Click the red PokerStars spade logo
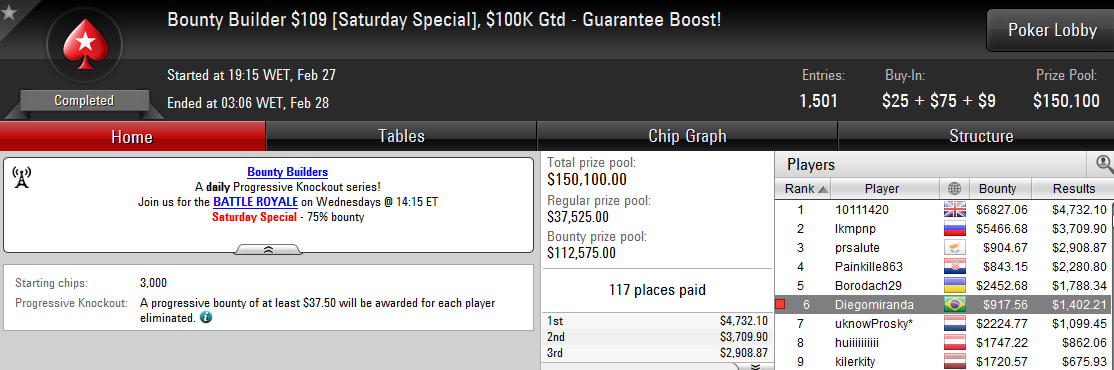The height and width of the screenshot is (370, 1114). coord(85,46)
